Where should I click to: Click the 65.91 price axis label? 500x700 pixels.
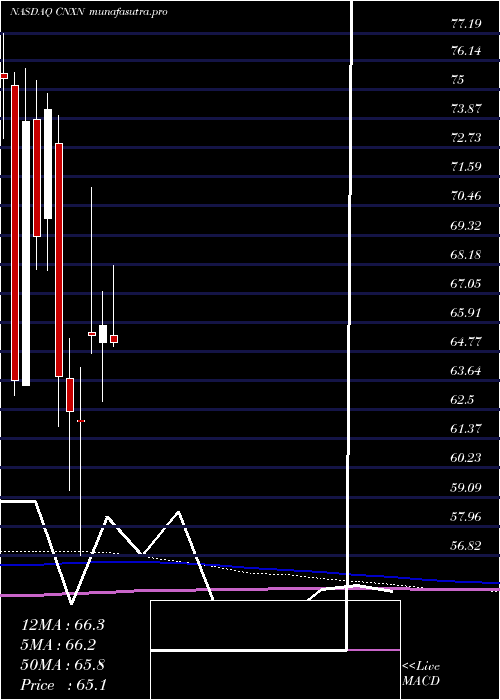tap(466, 312)
